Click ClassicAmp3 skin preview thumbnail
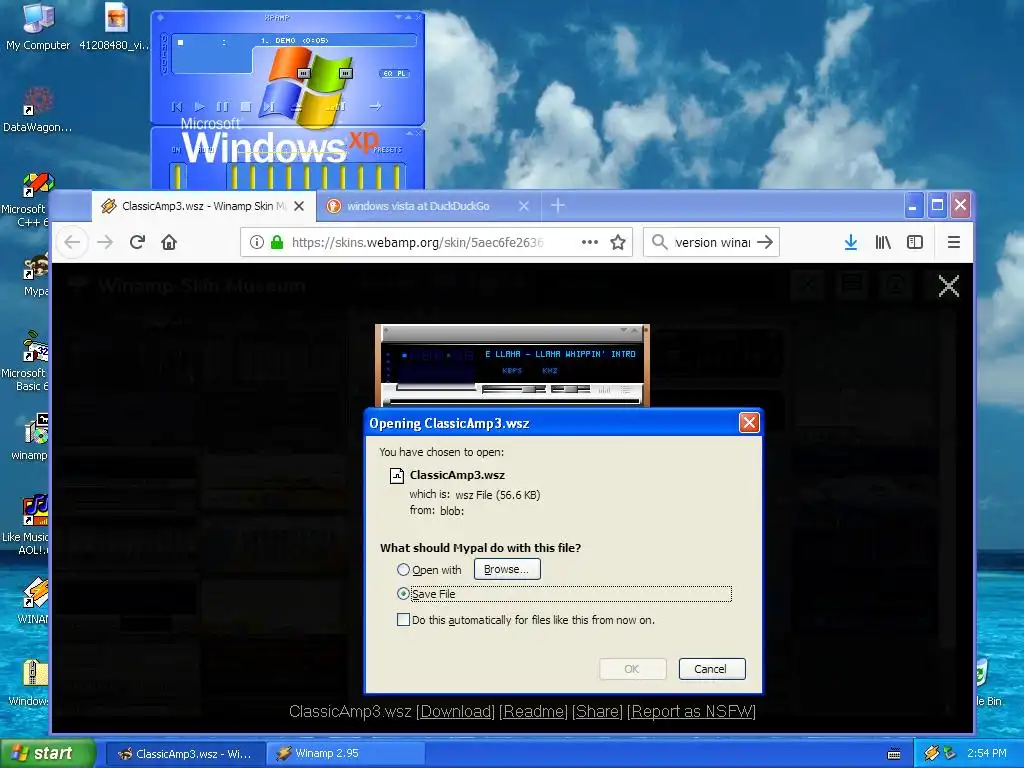Screen dimensions: 1024x768 tap(513, 366)
